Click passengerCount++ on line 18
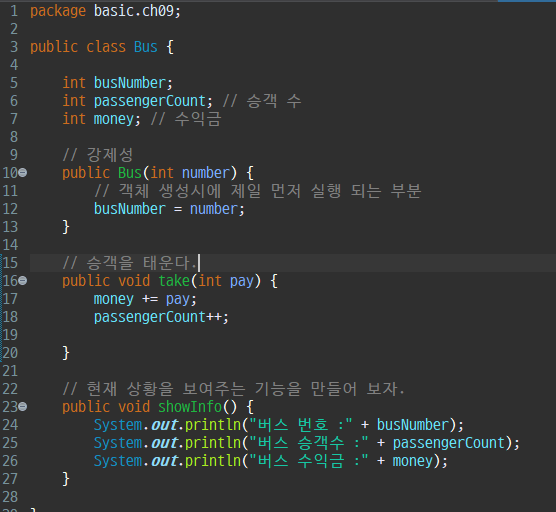 point(158,317)
